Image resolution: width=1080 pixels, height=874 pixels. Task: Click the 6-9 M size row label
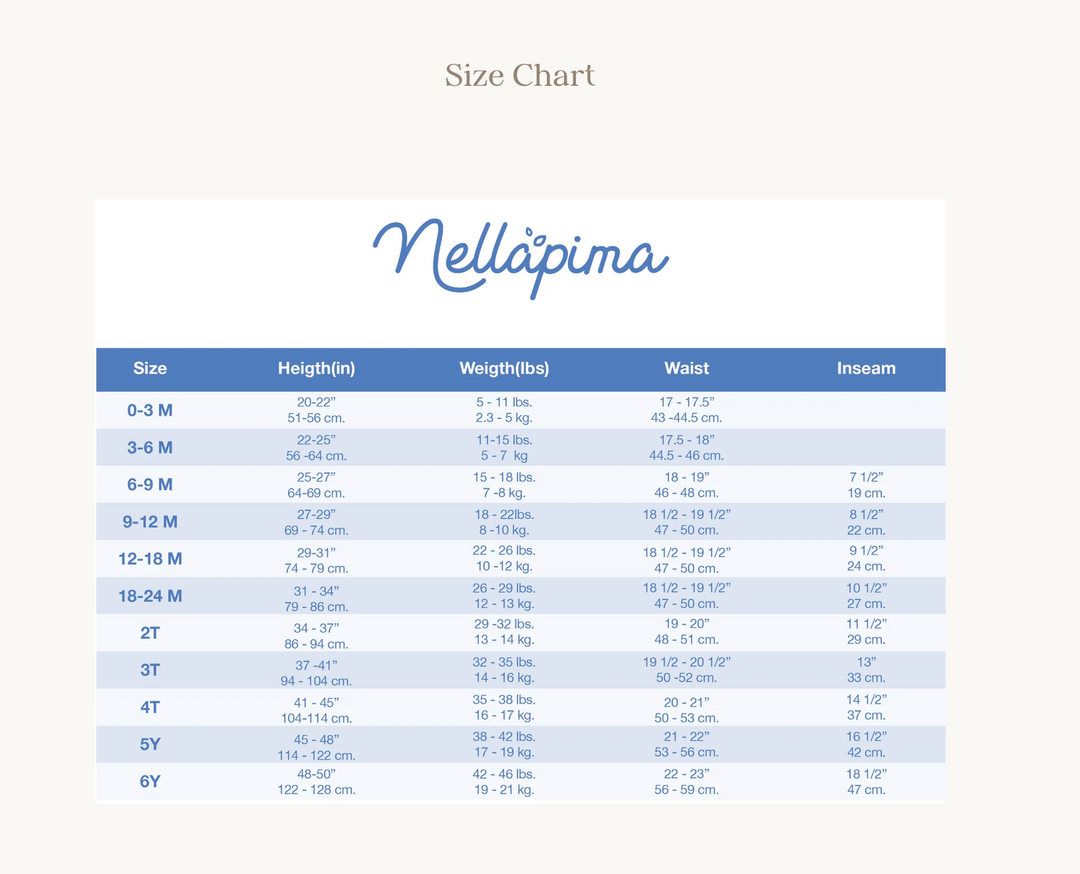point(150,485)
